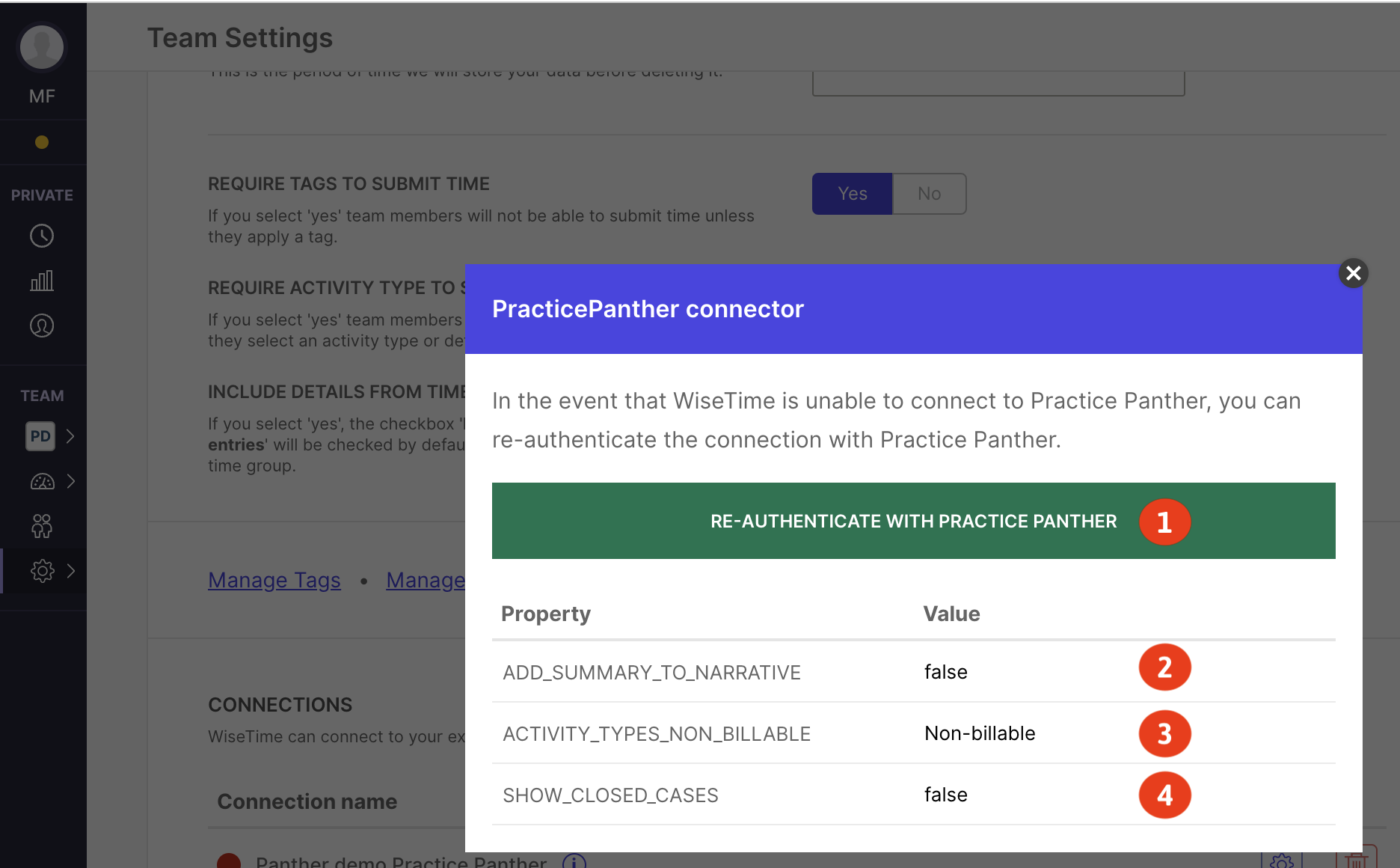Open the clock timeline icon in sidebar

[42, 236]
